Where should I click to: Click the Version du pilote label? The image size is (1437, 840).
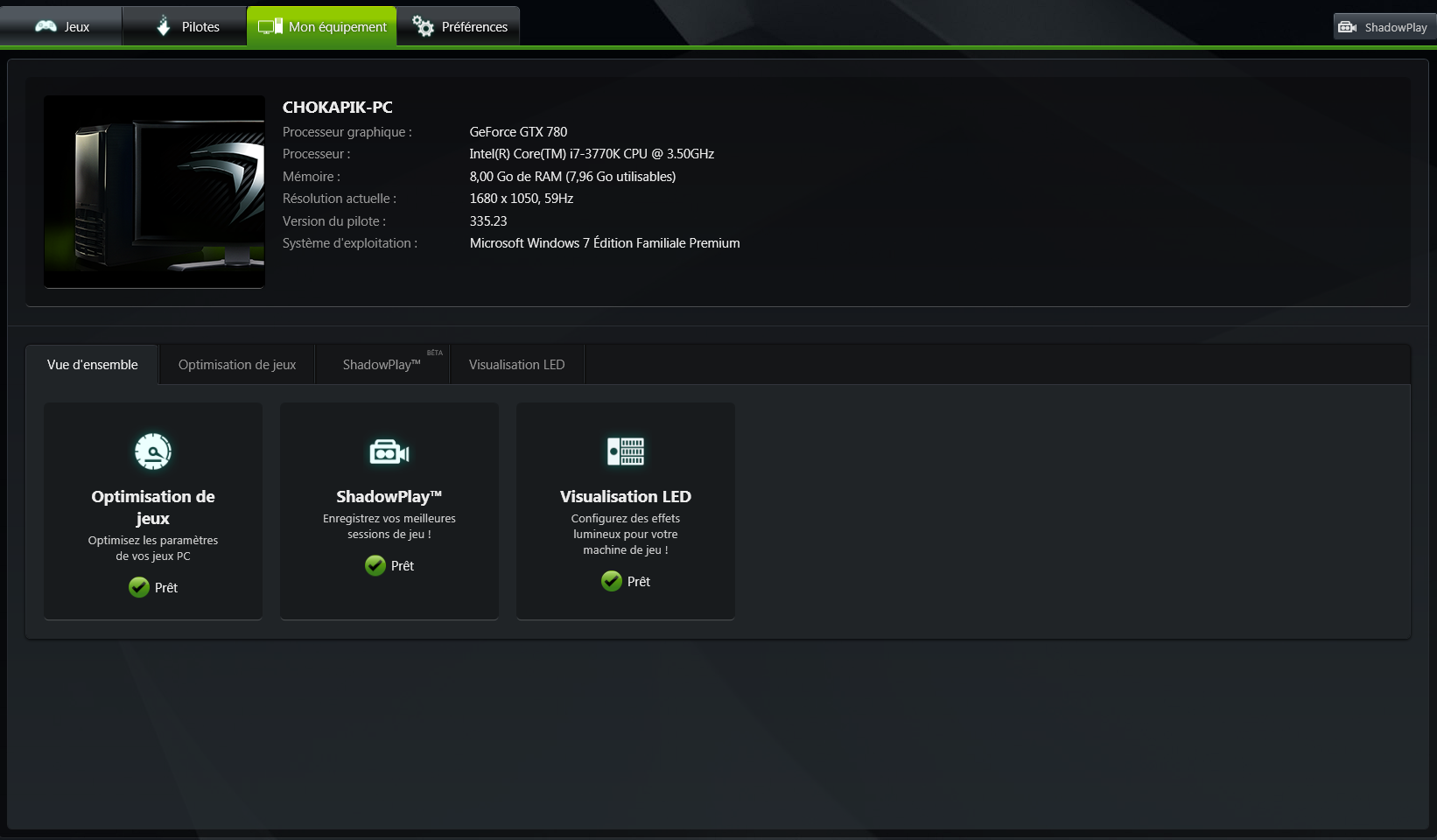(x=334, y=221)
